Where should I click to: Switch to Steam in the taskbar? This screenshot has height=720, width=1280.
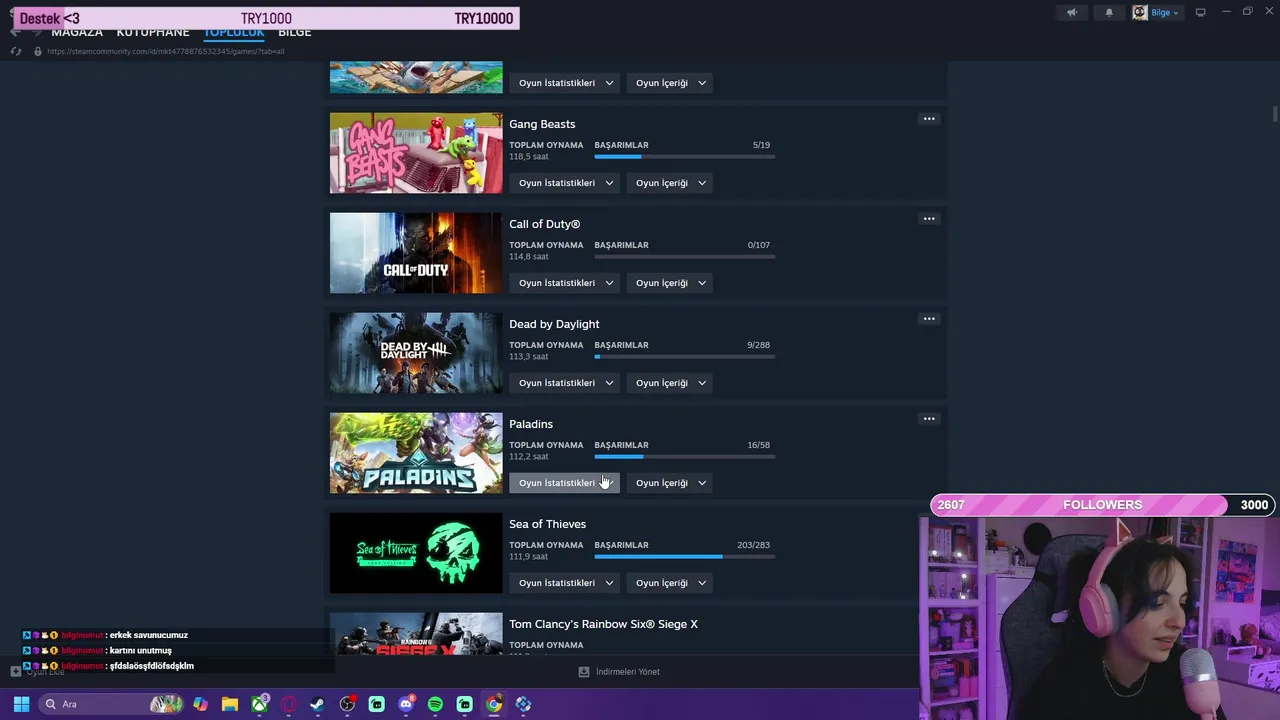point(317,704)
